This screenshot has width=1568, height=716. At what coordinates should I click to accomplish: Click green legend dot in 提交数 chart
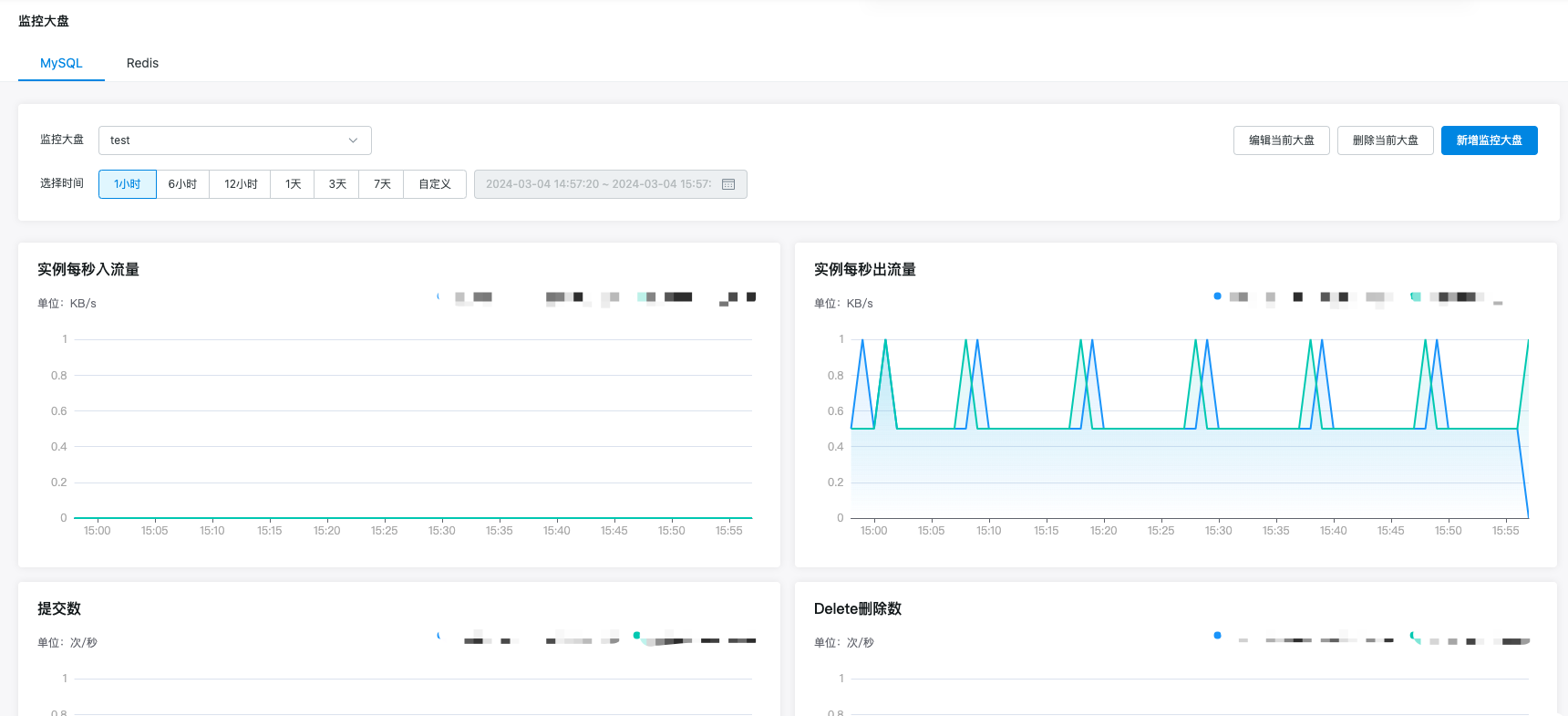(636, 636)
